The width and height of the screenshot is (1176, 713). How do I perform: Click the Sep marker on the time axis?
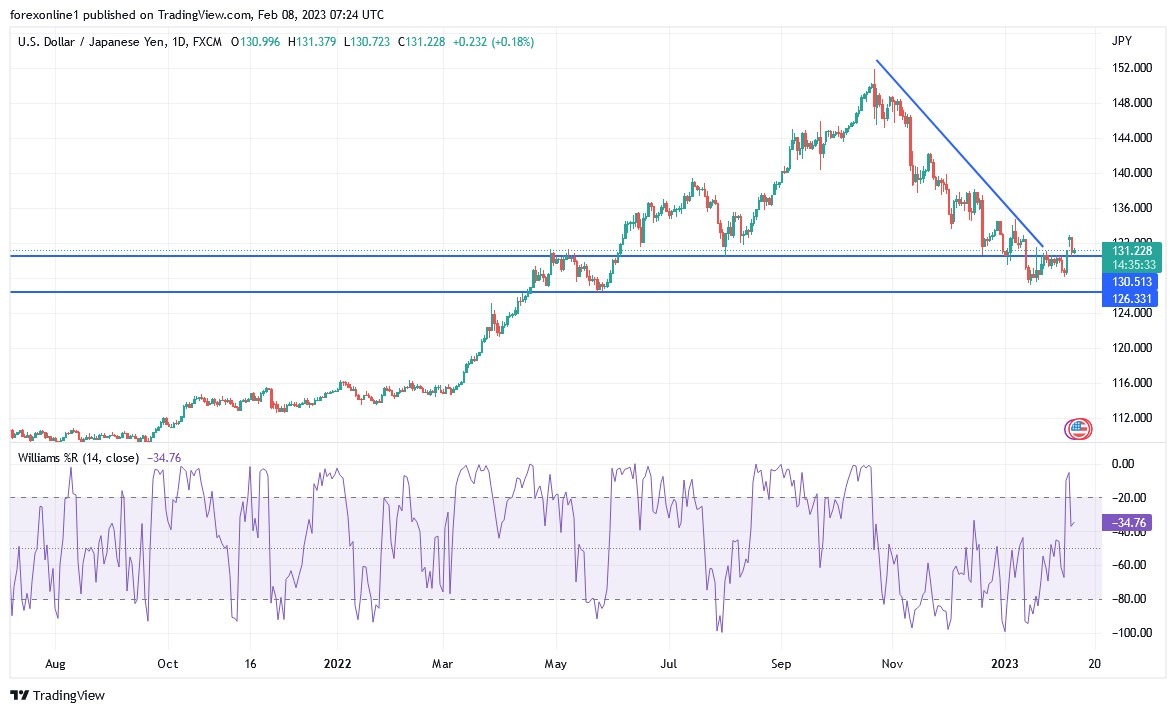(781, 664)
